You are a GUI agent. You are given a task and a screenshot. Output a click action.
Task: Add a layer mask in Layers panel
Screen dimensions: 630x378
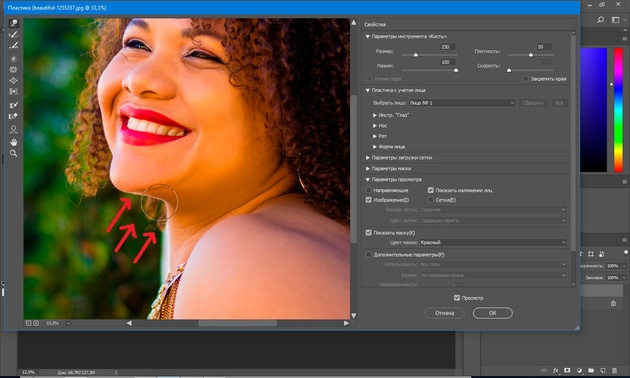567,370
